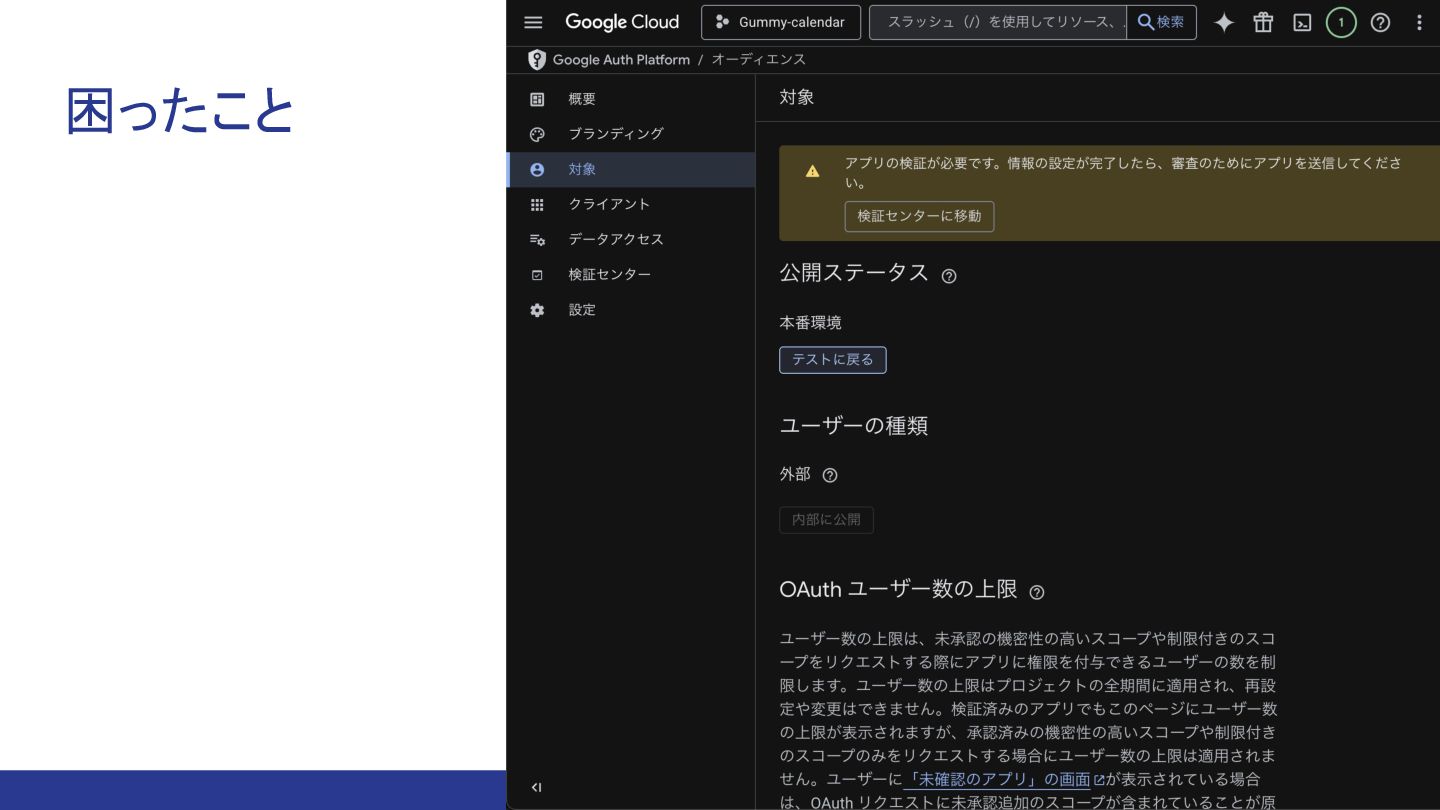Screen dimensions: 1440x810
Task: Open the help question mark icon
Action: (1380, 22)
